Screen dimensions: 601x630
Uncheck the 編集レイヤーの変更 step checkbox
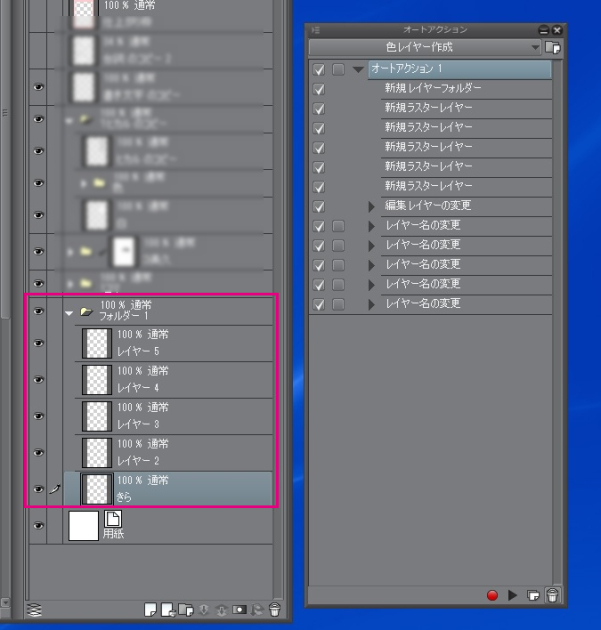(x=319, y=207)
